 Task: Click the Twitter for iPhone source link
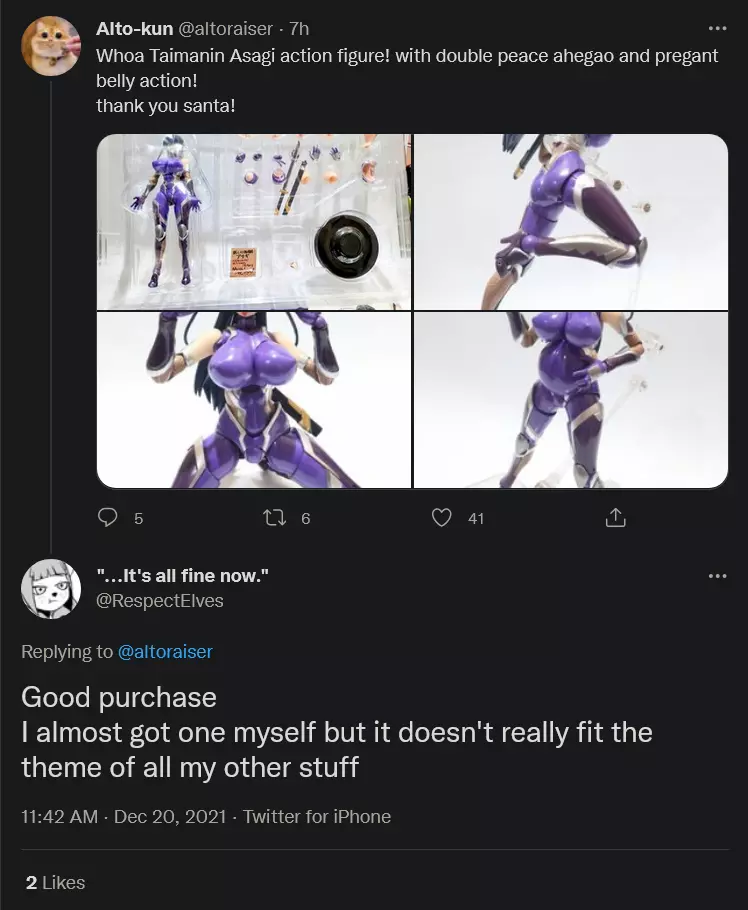pyautogui.click(x=317, y=817)
